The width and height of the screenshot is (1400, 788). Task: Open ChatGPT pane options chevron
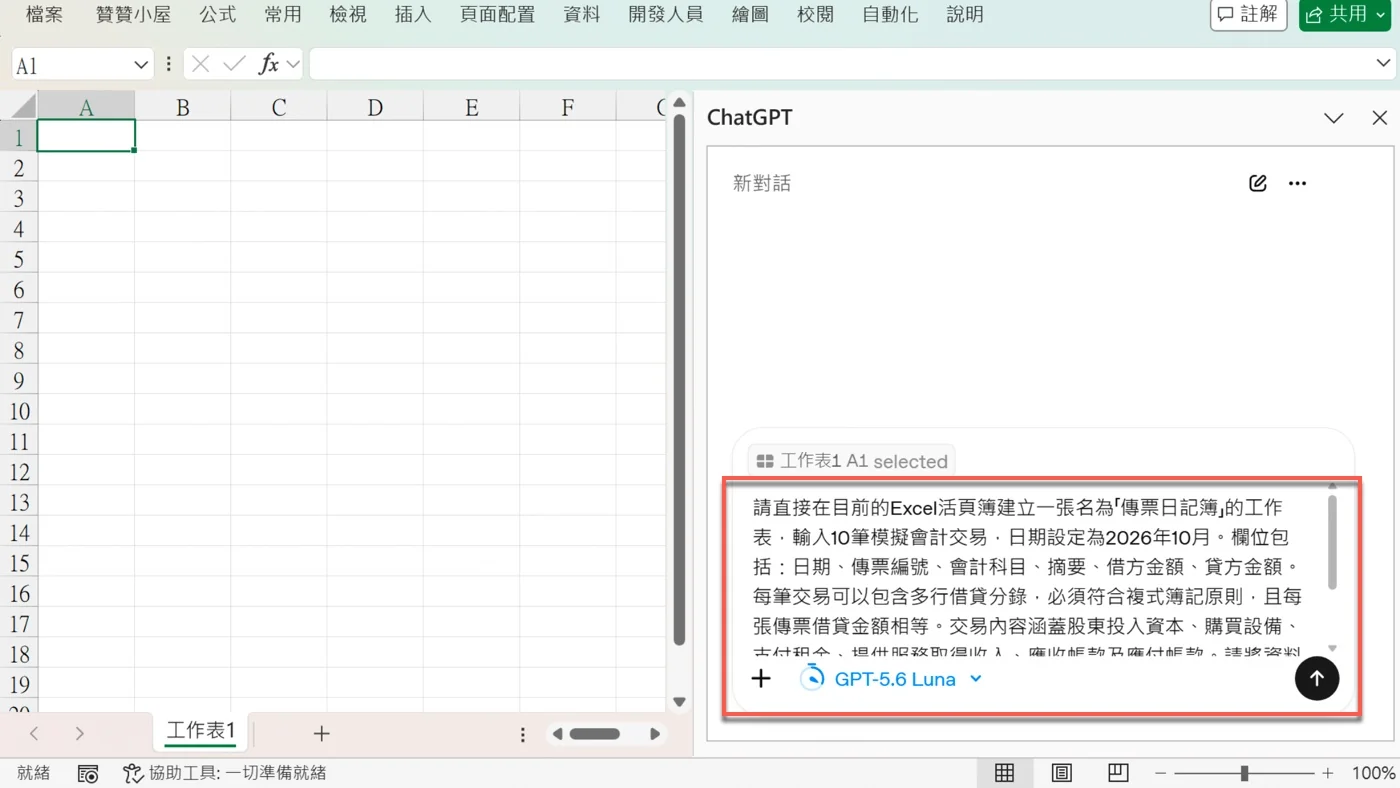coord(1333,118)
